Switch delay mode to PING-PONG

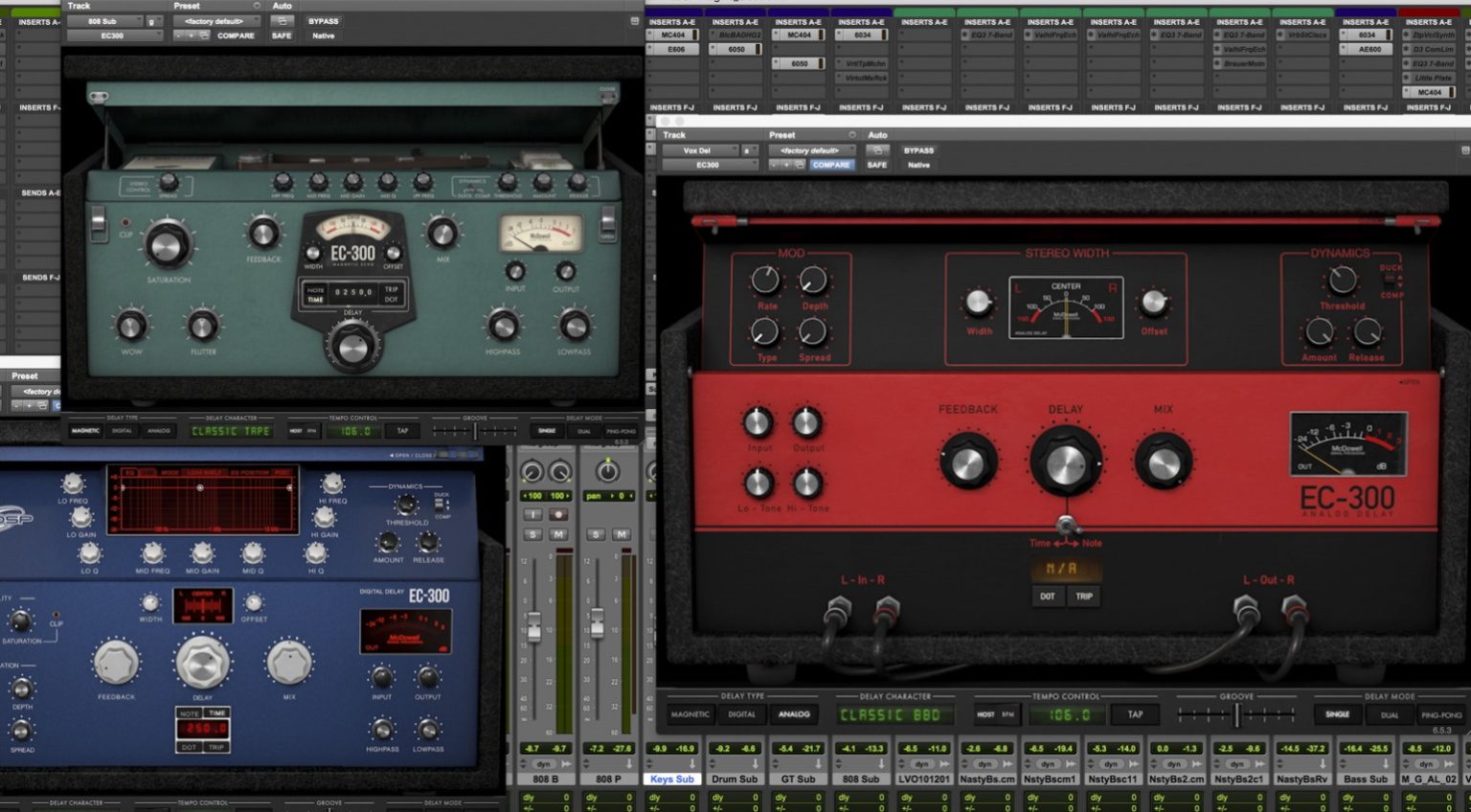[1442, 713]
